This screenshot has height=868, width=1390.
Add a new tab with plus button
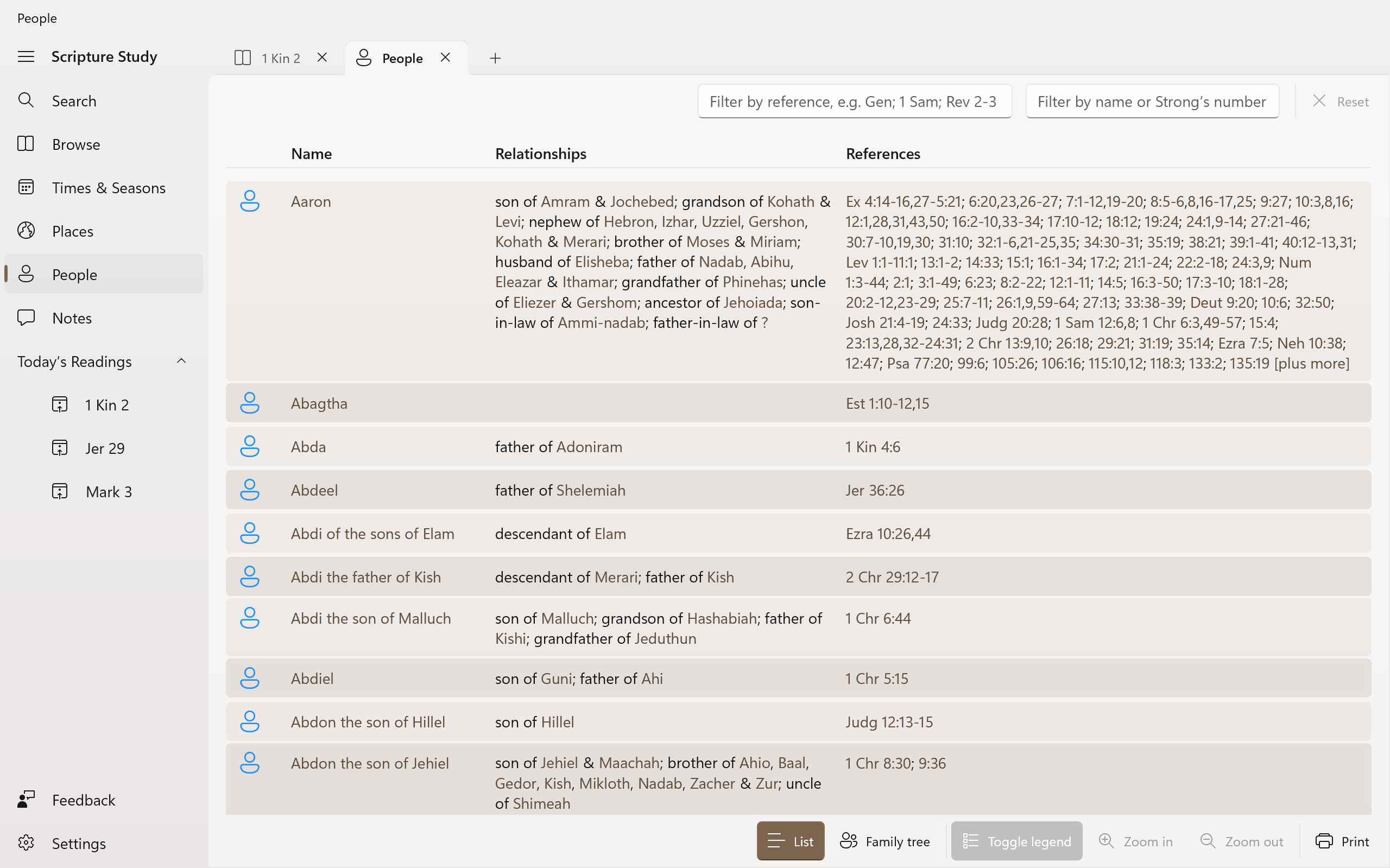pos(496,58)
